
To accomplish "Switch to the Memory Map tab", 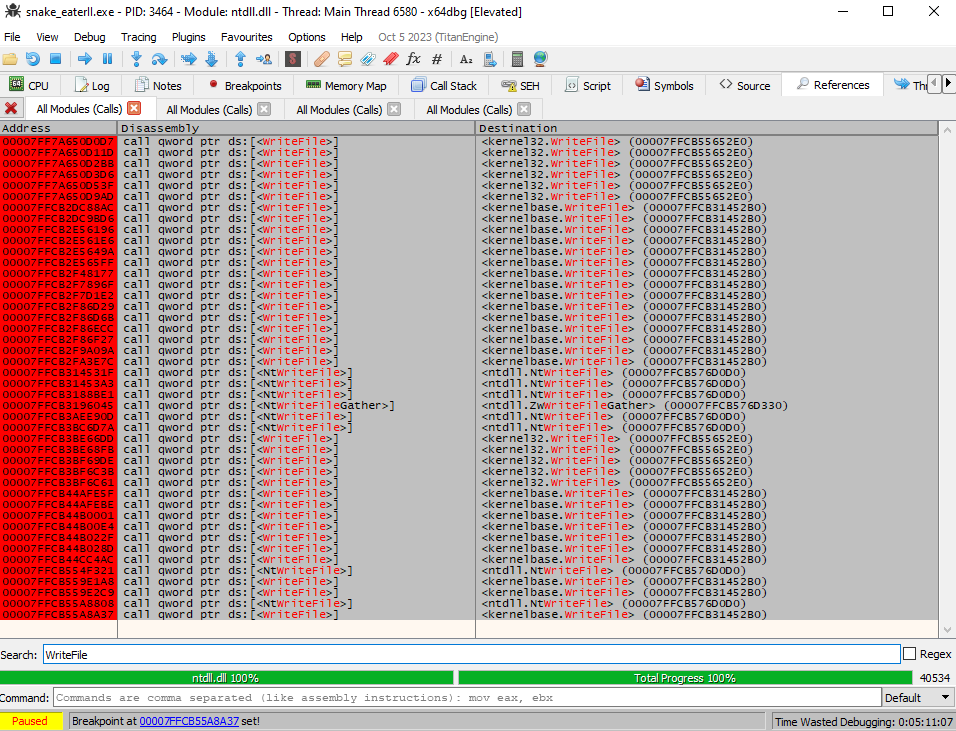I will [x=346, y=85].
